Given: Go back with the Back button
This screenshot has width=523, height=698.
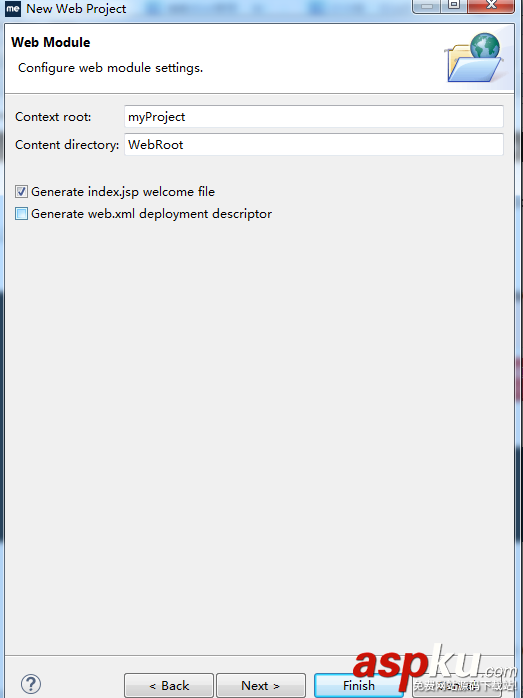Looking at the screenshot, I should pyautogui.click(x=169, y=686).
